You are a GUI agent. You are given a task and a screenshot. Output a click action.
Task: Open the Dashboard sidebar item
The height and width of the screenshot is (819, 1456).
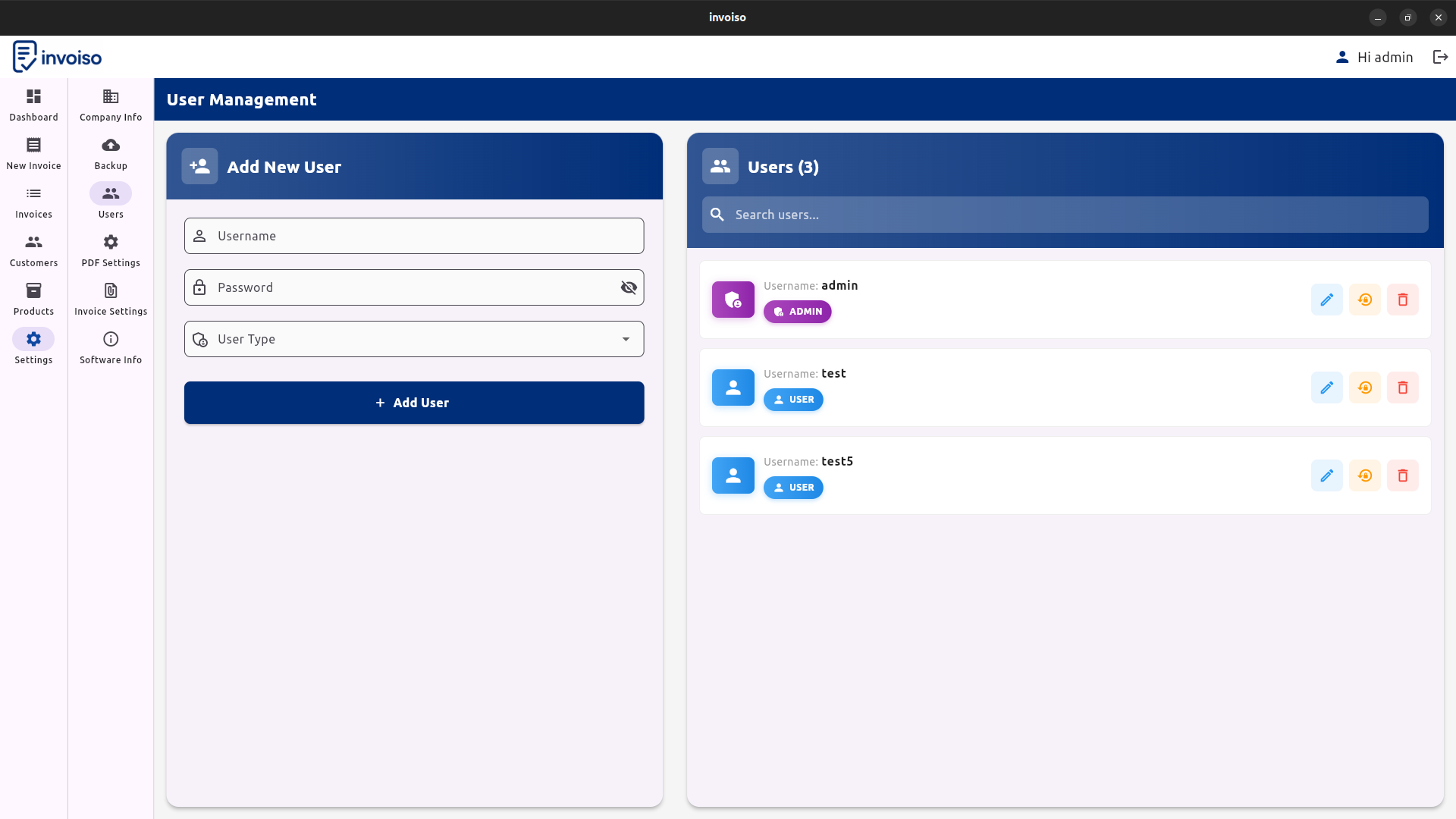tap(33, 105)
